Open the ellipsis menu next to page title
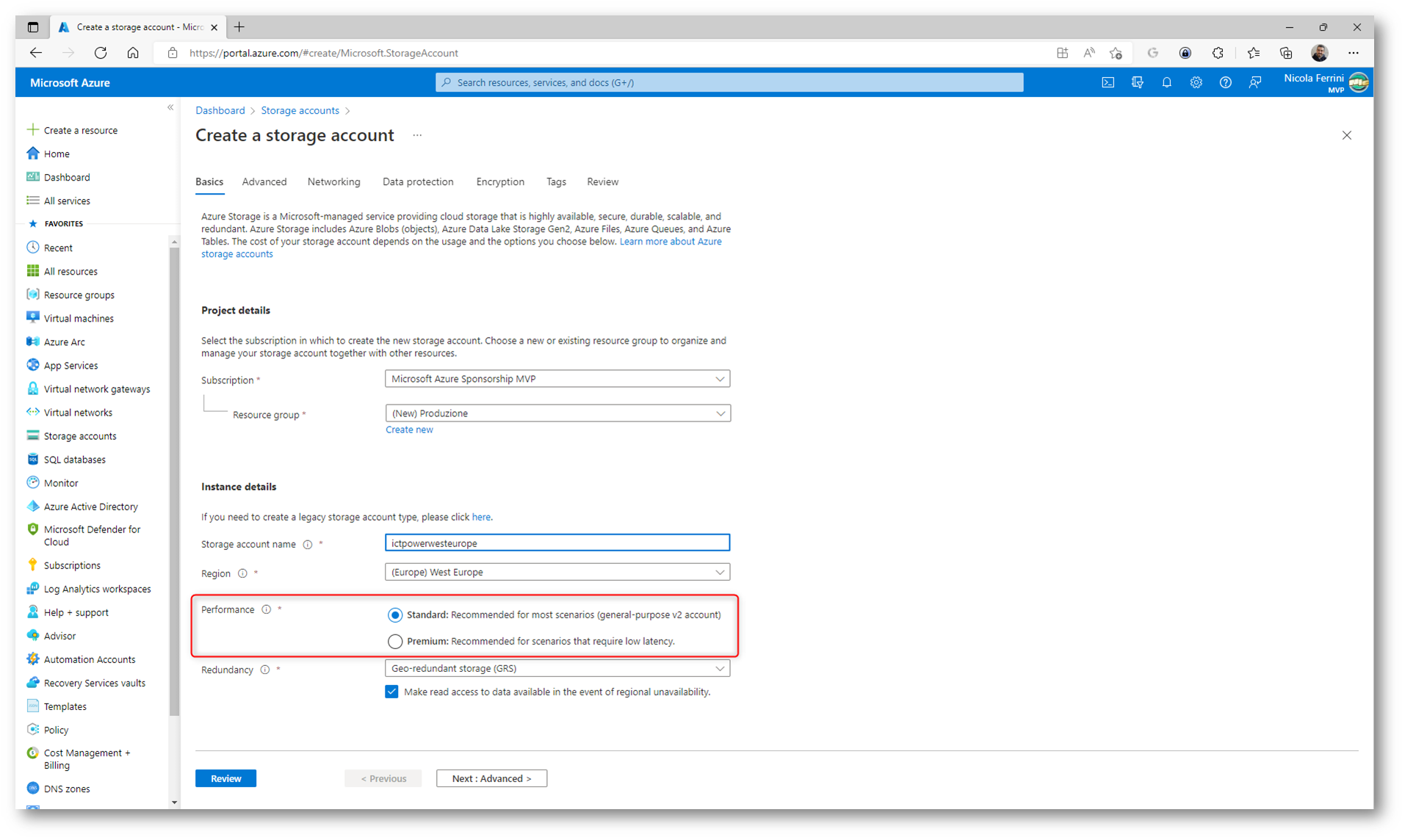The image size is (1405, 840). point(417,136)
